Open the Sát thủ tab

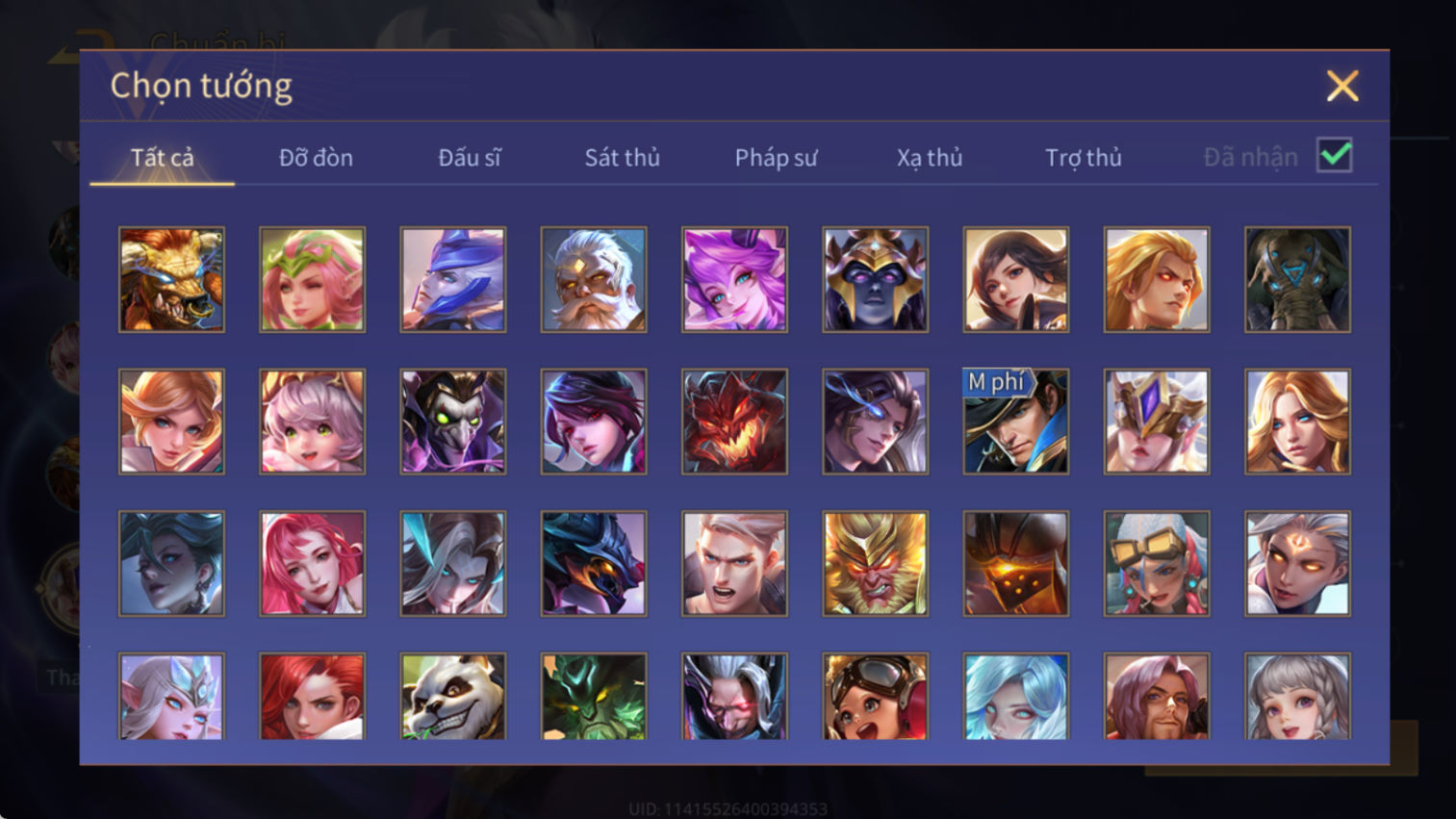pos(623,158)
